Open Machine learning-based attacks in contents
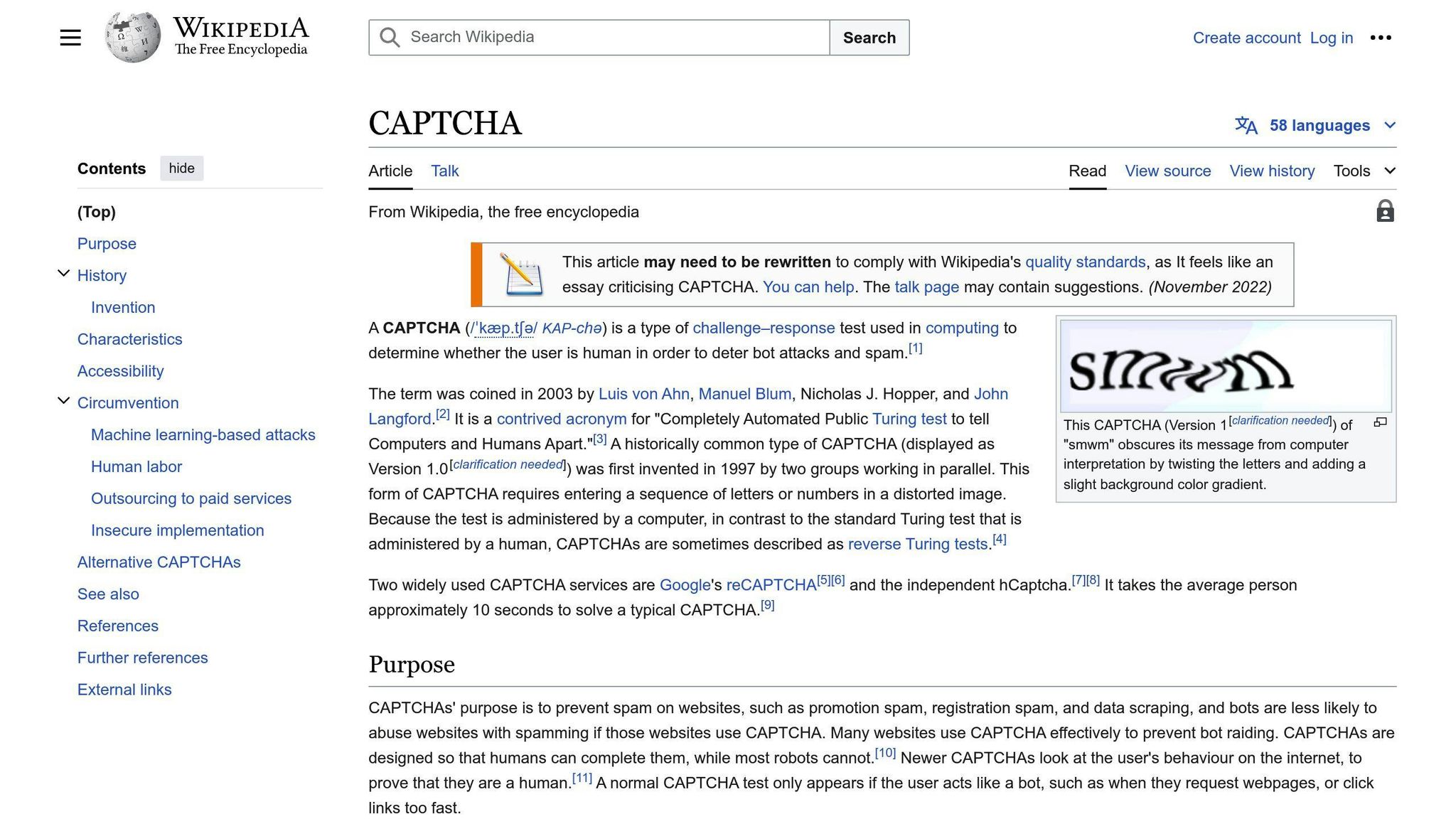This screenshot has width=1456, height=819. coord(203,435)
